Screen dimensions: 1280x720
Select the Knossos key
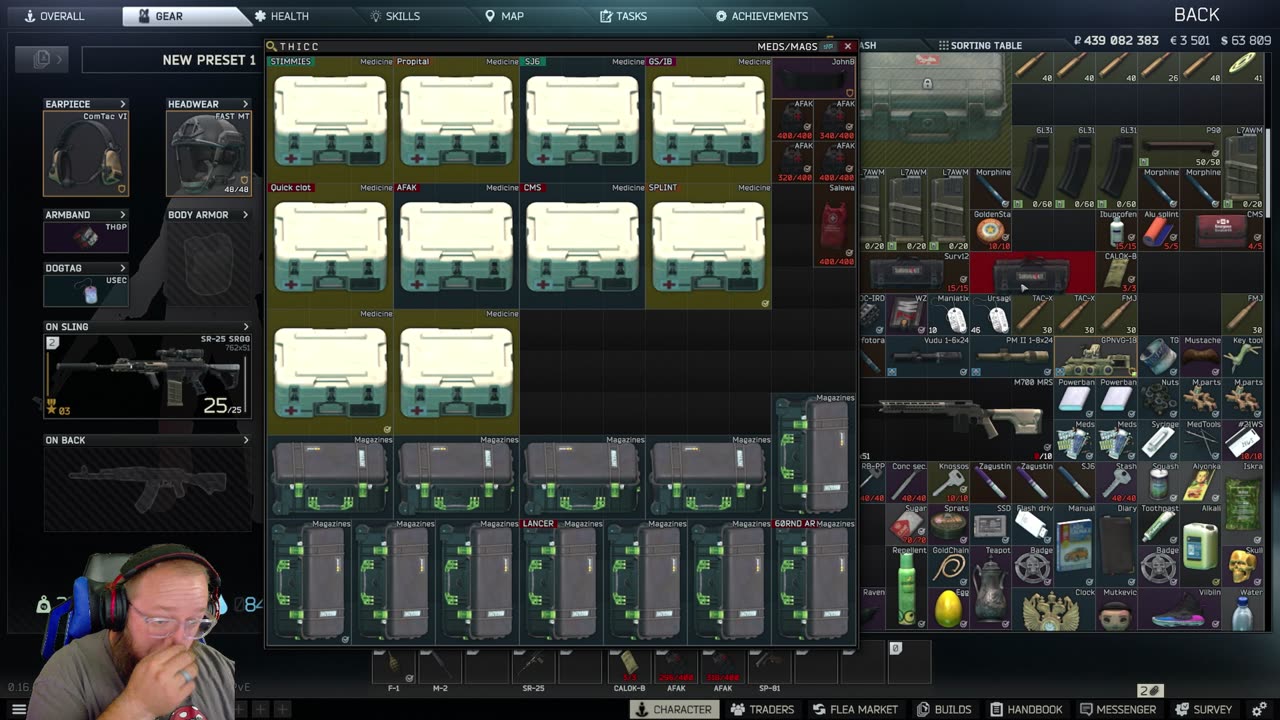[947, 483]
